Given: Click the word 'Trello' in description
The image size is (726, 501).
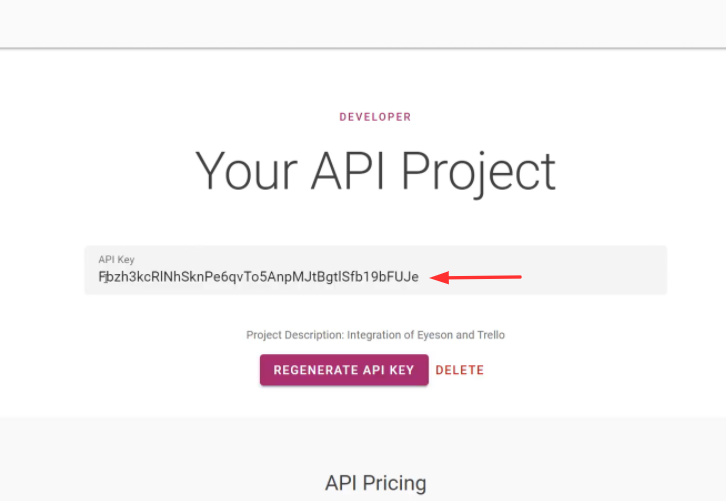Looking at the screenshot, I should click(489, 335).
